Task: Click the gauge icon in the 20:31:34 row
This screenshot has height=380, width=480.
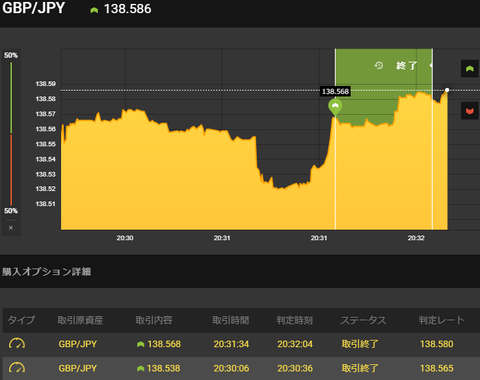Action: coord(17,343)
